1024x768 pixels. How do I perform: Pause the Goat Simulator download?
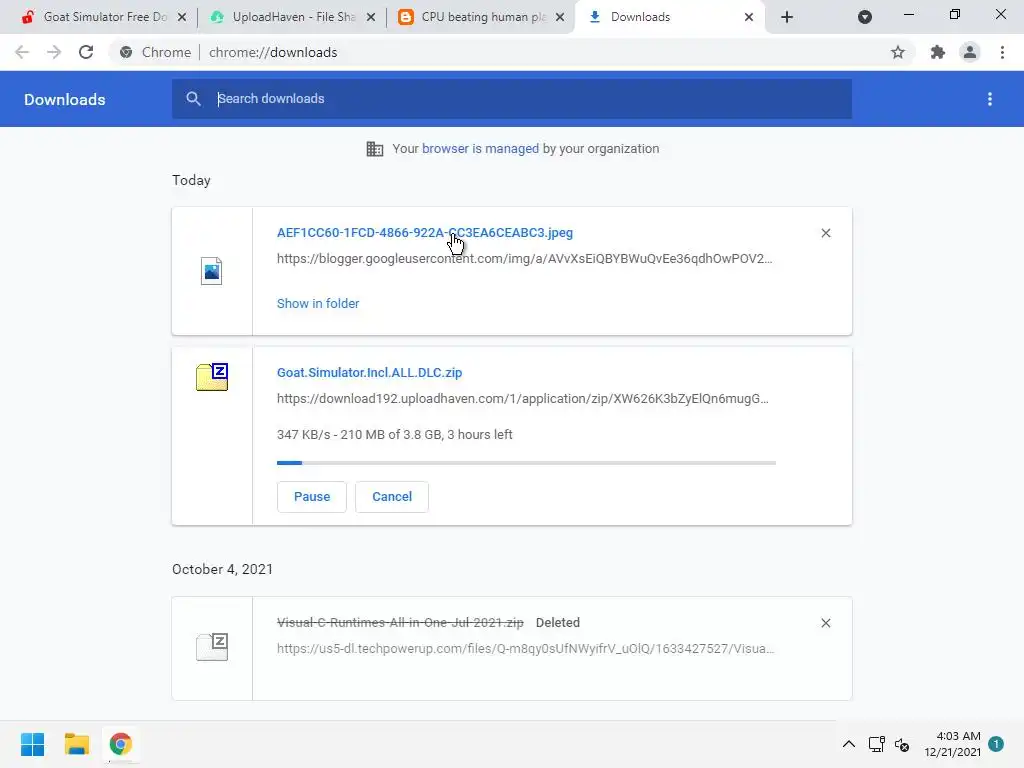point(312,497)
